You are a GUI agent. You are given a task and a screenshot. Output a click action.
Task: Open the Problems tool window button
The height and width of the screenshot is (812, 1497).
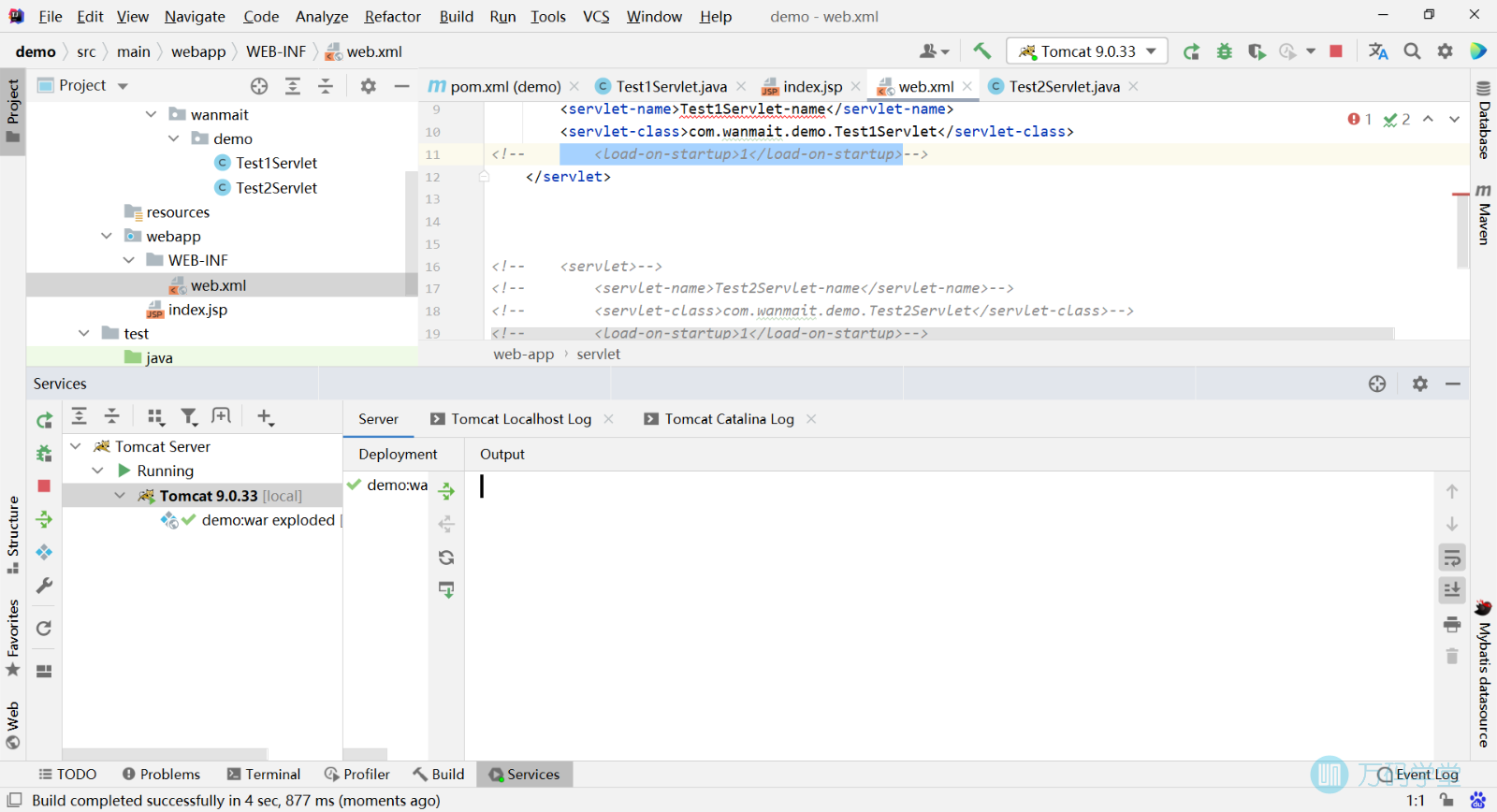161,775
